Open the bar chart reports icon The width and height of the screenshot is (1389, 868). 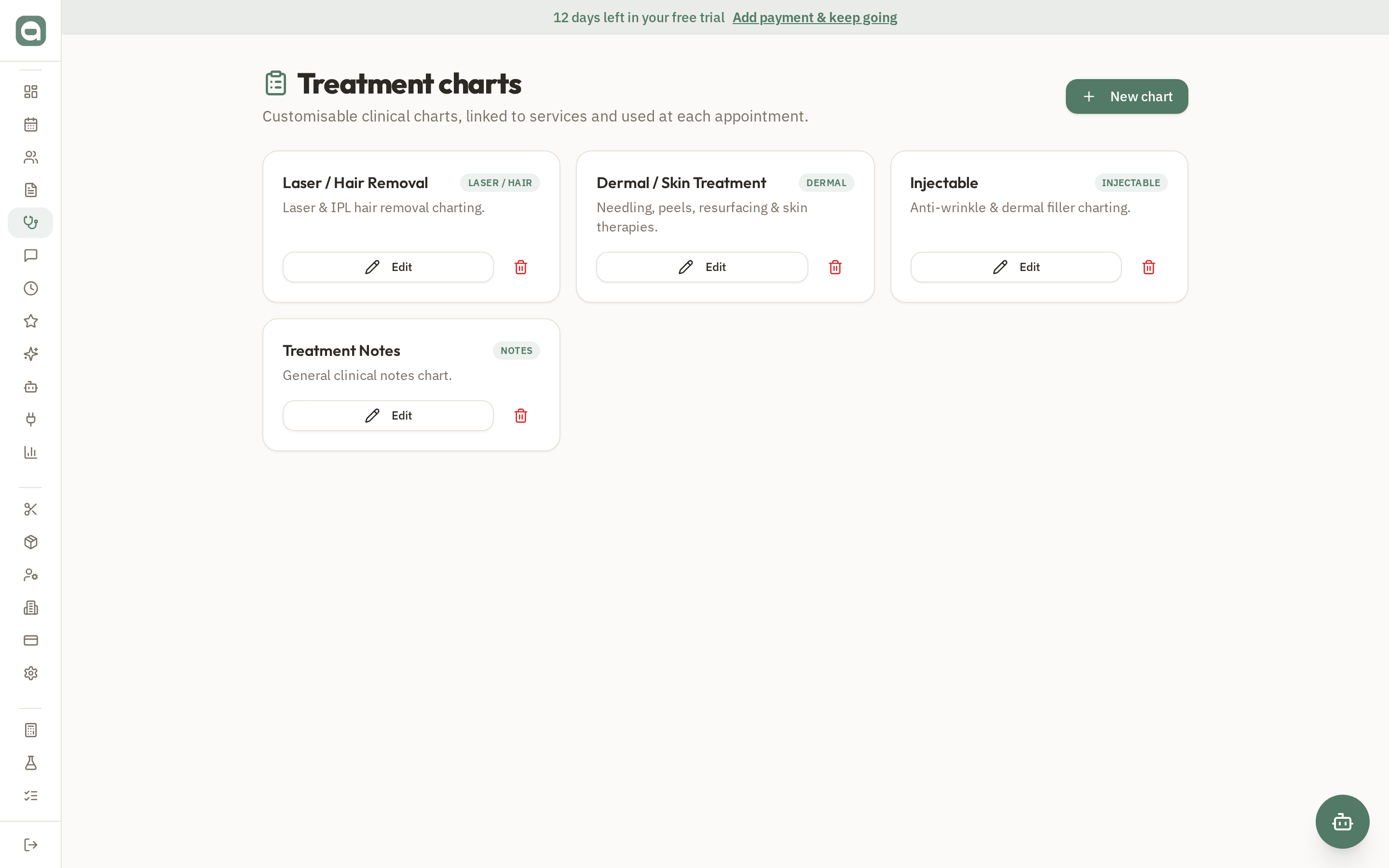coord(30,452)
